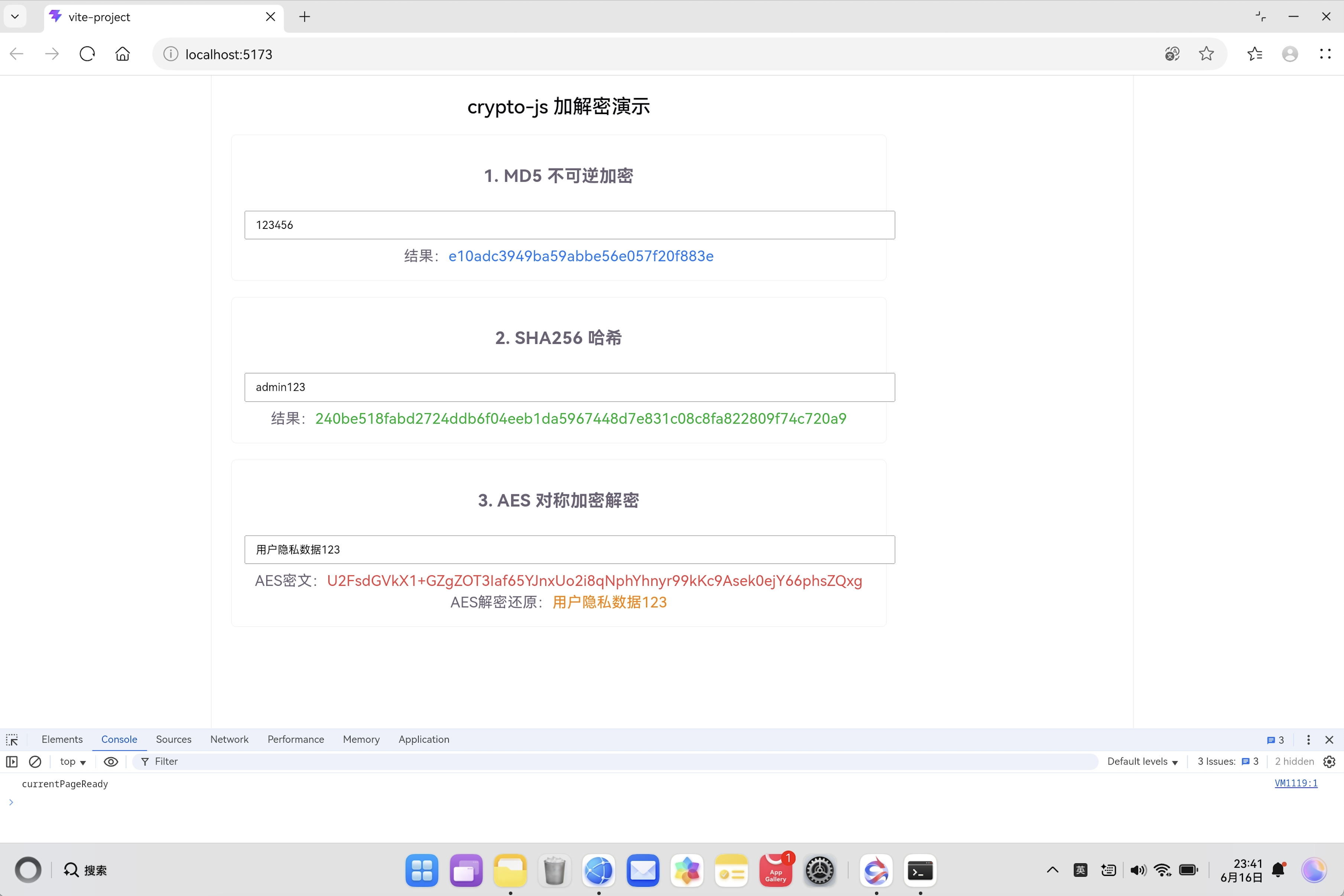Open the Default levels dropdown
This screenshot has width=1344, height=896.
tap(1142, 761)
